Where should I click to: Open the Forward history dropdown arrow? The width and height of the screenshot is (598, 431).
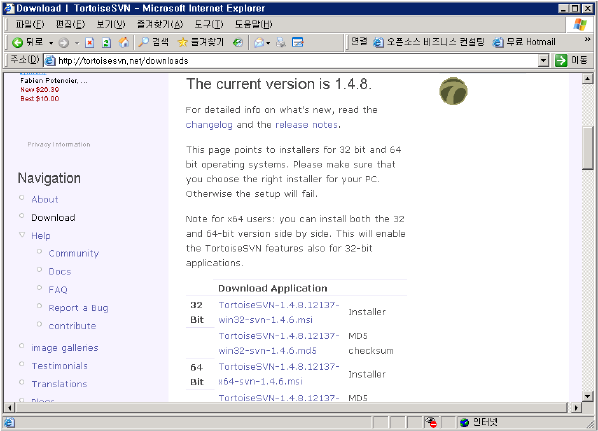pos(77,43)
